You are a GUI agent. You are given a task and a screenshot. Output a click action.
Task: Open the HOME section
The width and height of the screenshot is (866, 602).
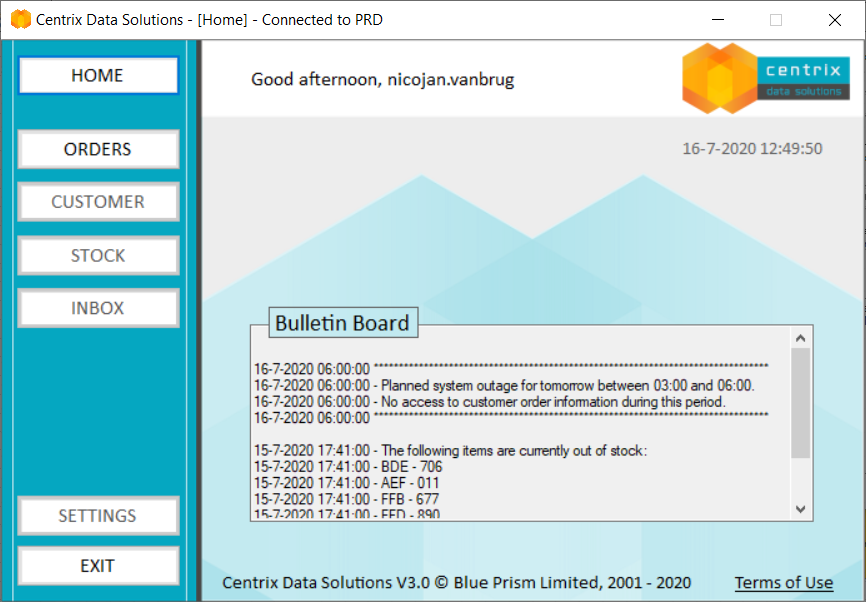(x=98, y=75)
